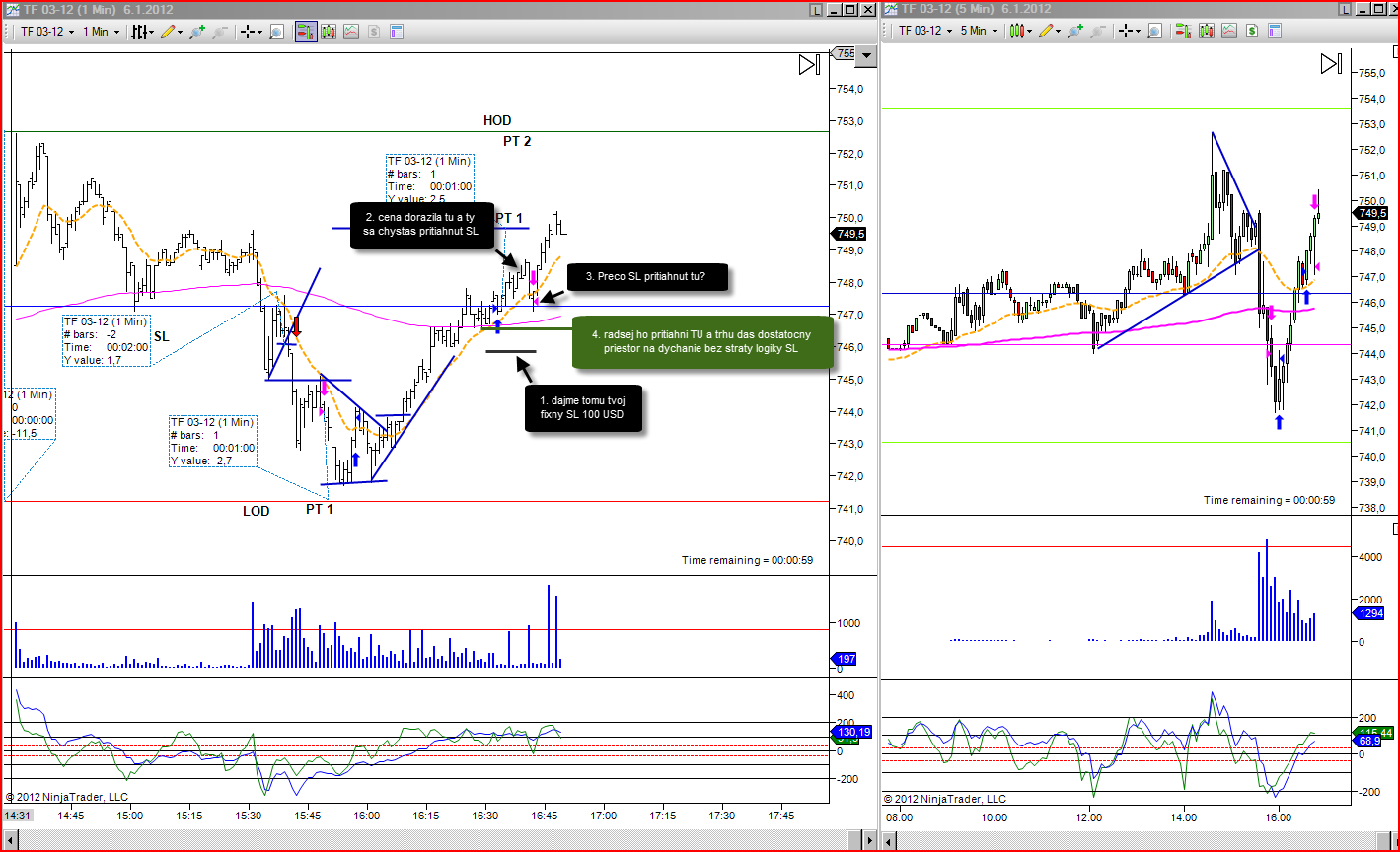Click 1 Min chart window title icon

coord(11,9)
